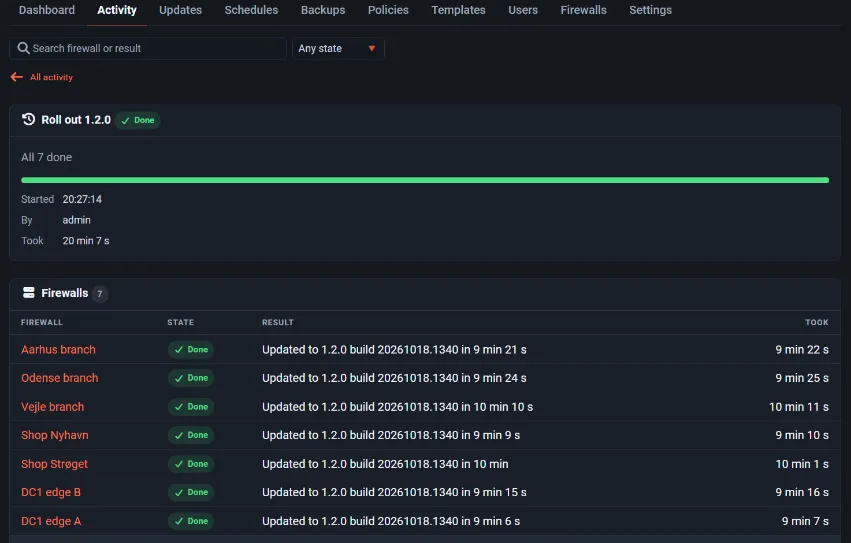The height and width of the screenshot is (543, 851).
Task: Click the 9 min 7 s took value
Action: click(805, 521)
